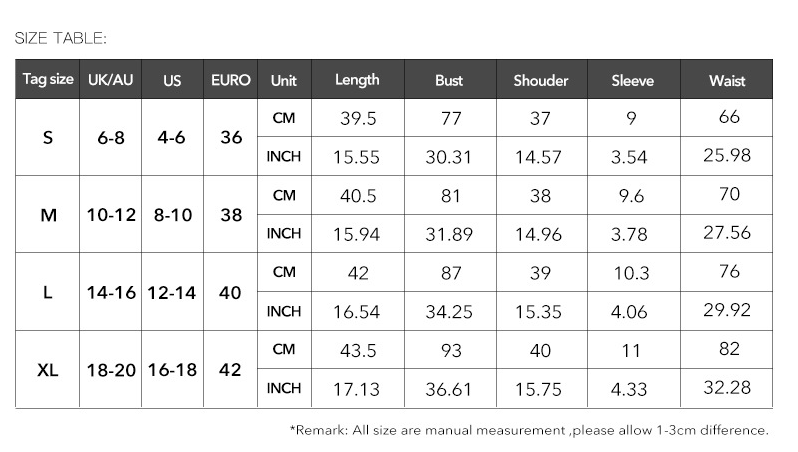Click US size 12-14 cell
The width and height of the screenshot is (798, 452).
(172, 292)
